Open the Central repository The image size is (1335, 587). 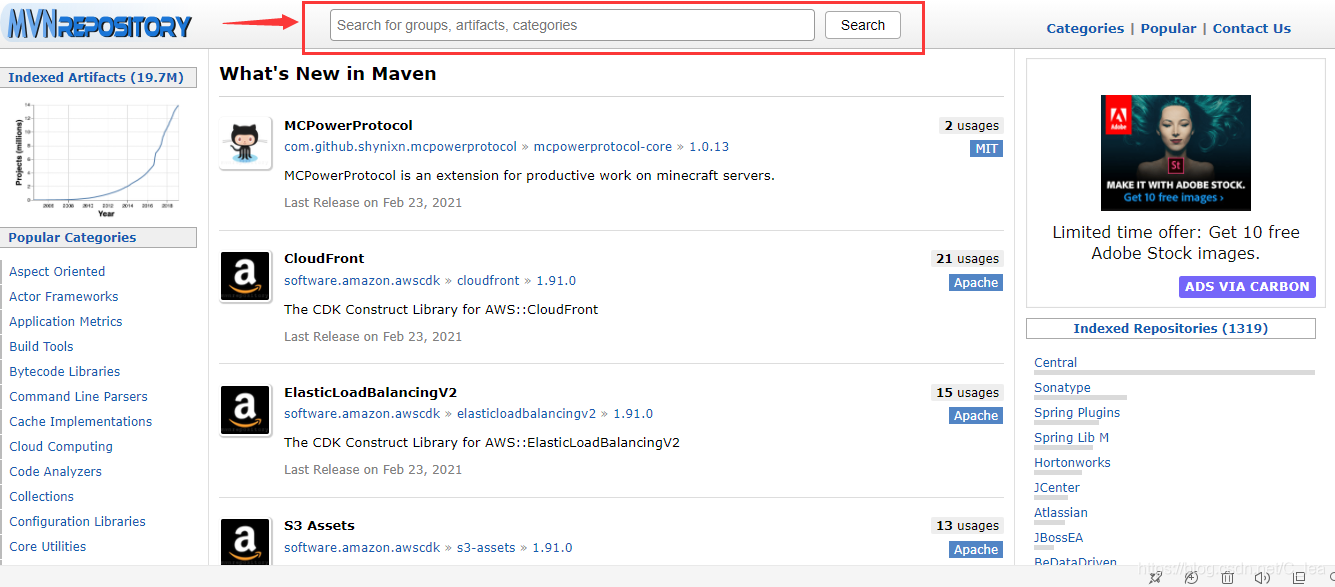1055,362
